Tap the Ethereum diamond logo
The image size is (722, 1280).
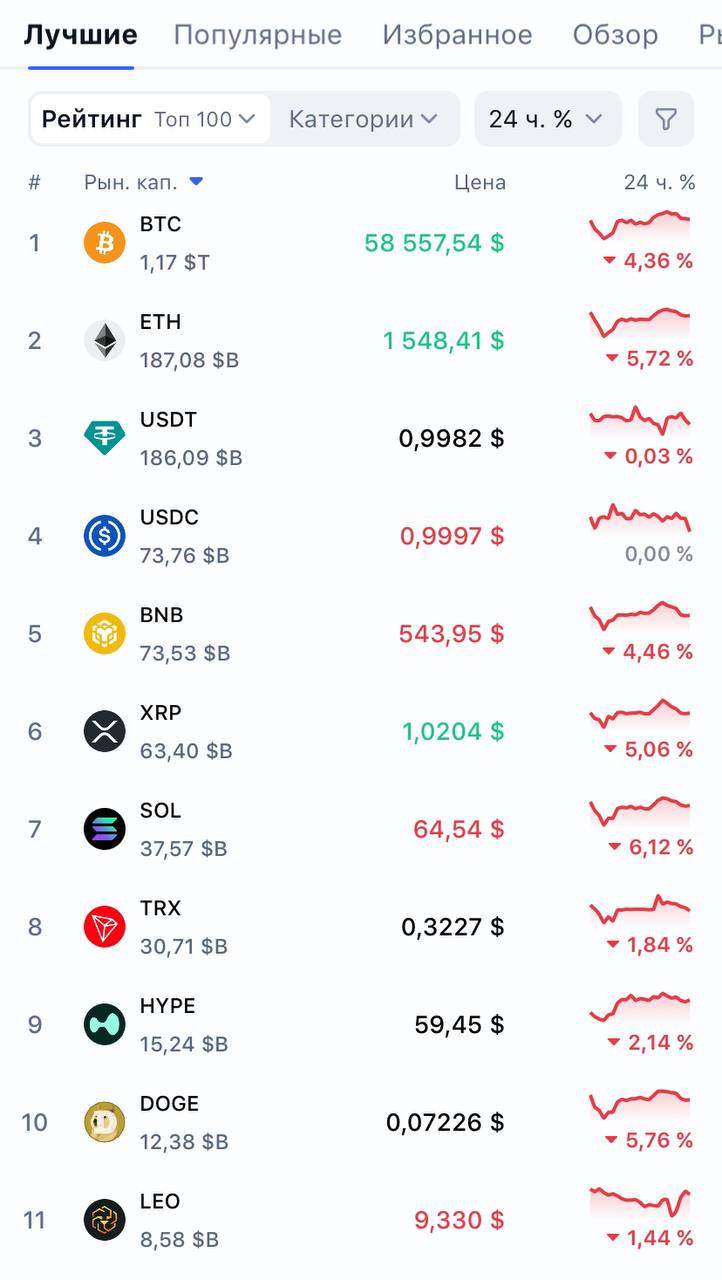tap(105, 341)
